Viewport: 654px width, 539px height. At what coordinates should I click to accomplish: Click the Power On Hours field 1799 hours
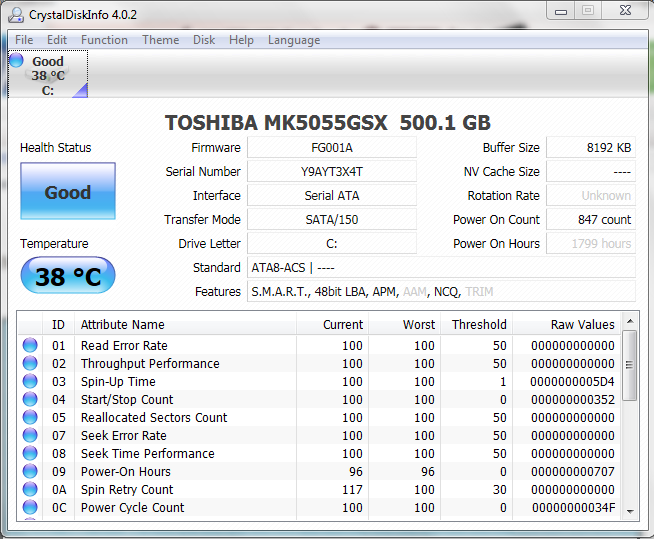click(x=591, y=244)
